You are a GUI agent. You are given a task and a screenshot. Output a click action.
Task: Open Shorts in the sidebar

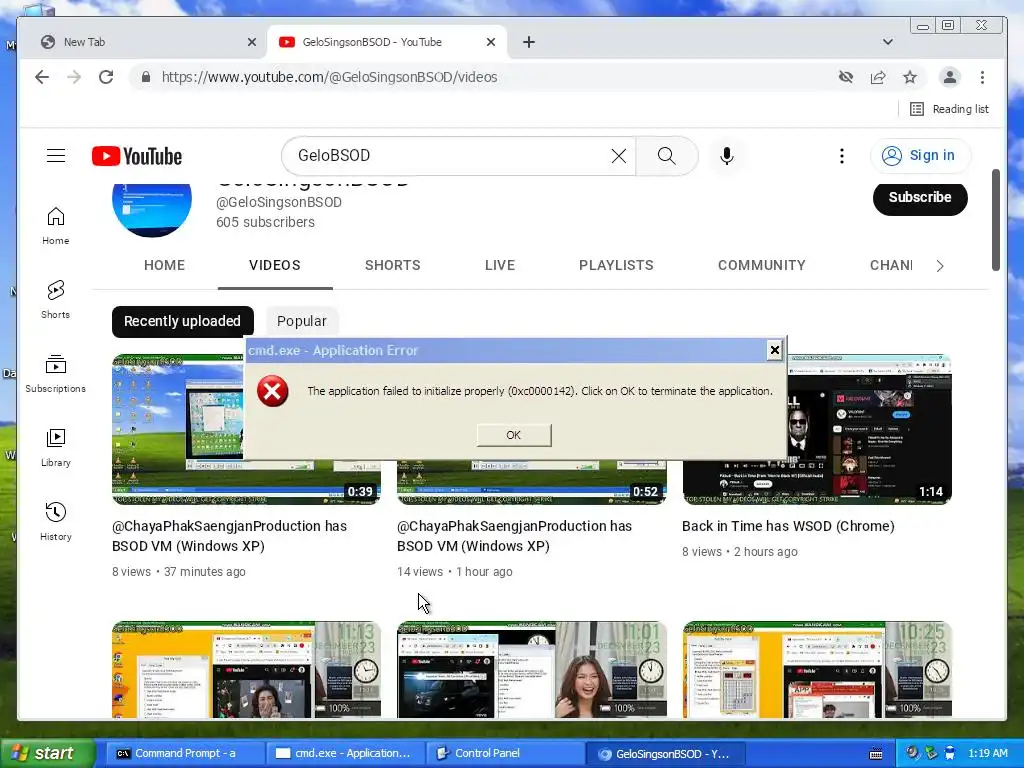(x=56, y=300)
